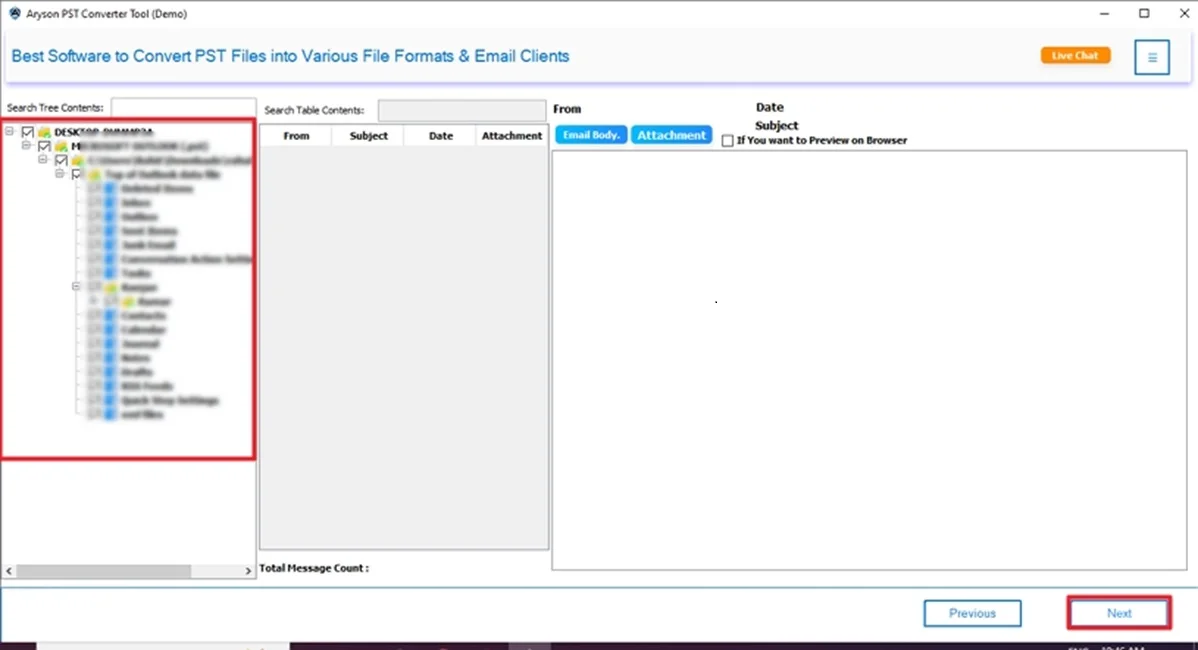1198x650 pixels.
Task: Toggle the Microsoft Outlook (.pst) node checkbox
Action: click(44, 146)
